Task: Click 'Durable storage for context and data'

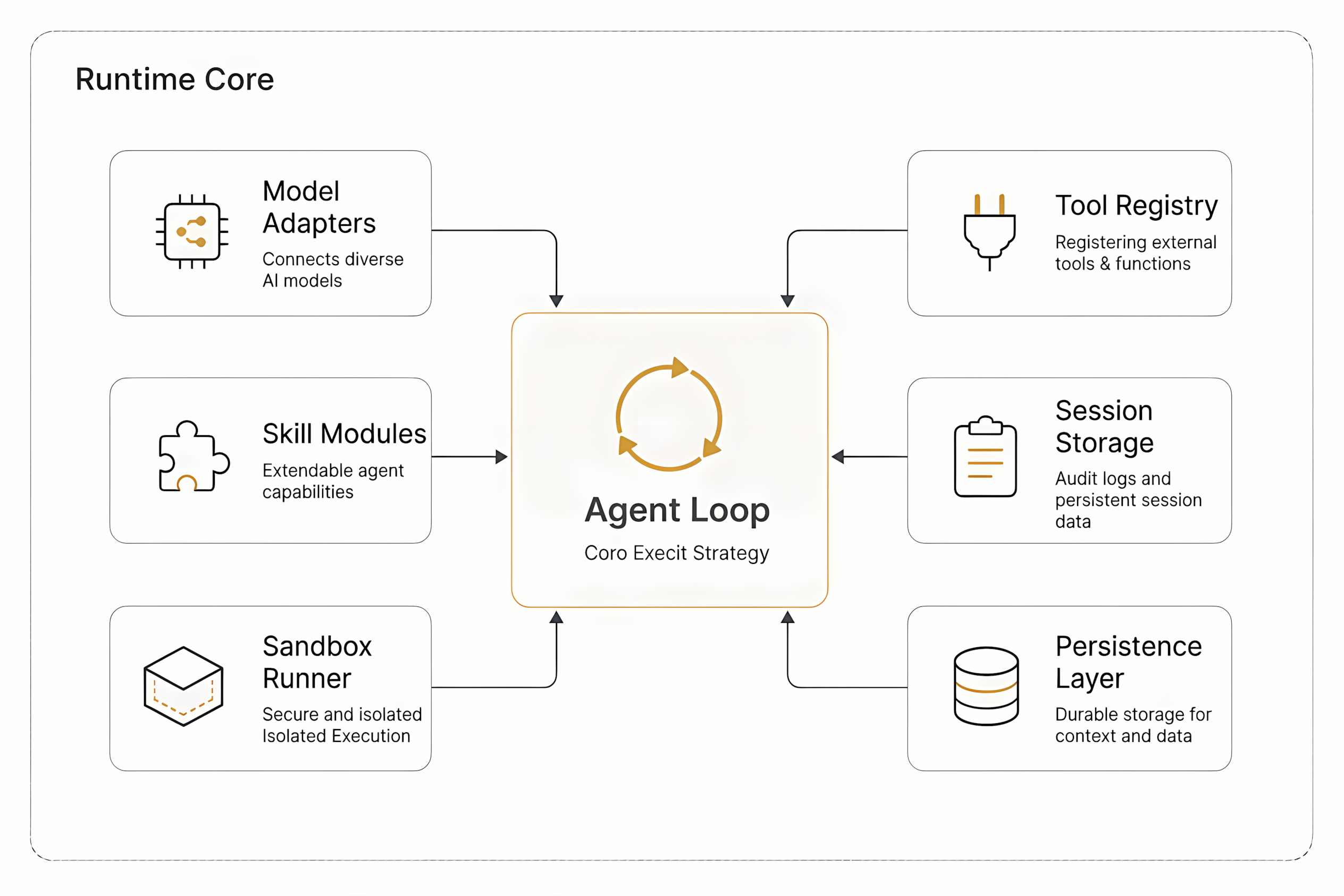Action: 1133,725
